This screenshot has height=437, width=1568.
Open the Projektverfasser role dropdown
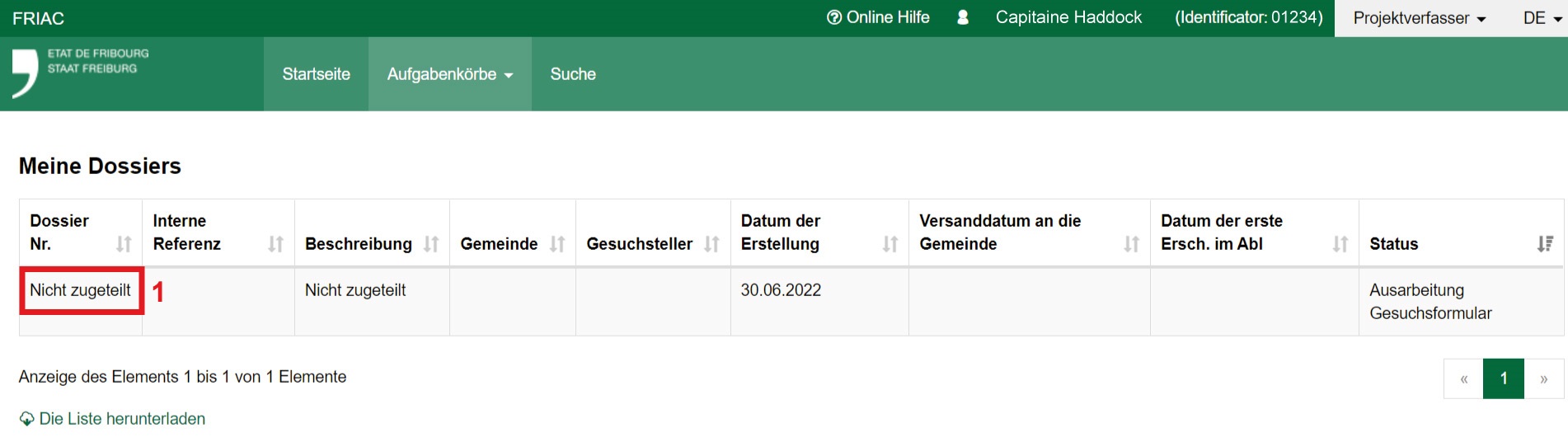point(1419,18)
